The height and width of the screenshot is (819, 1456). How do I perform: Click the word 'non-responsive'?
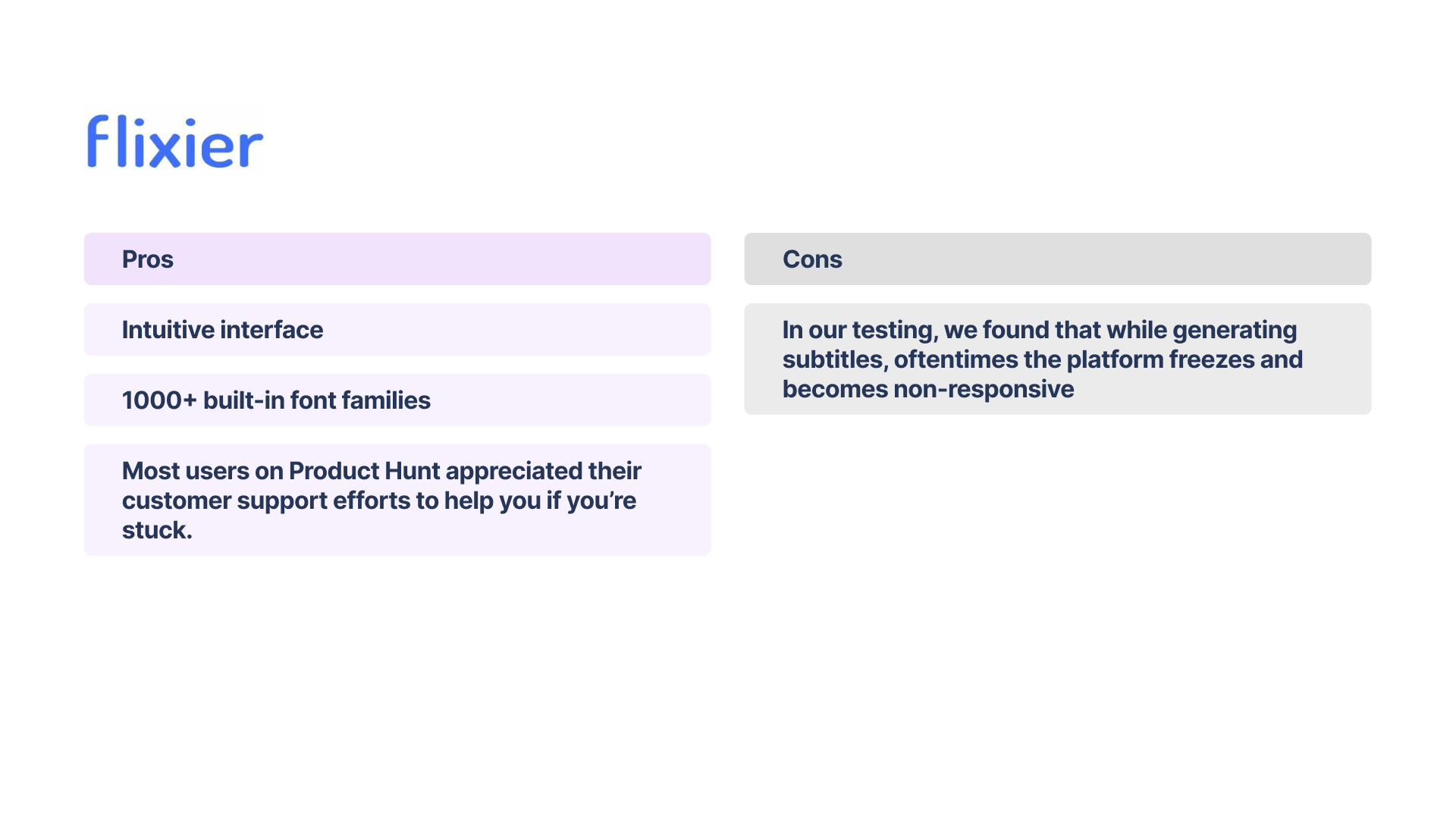pos(984,389)
